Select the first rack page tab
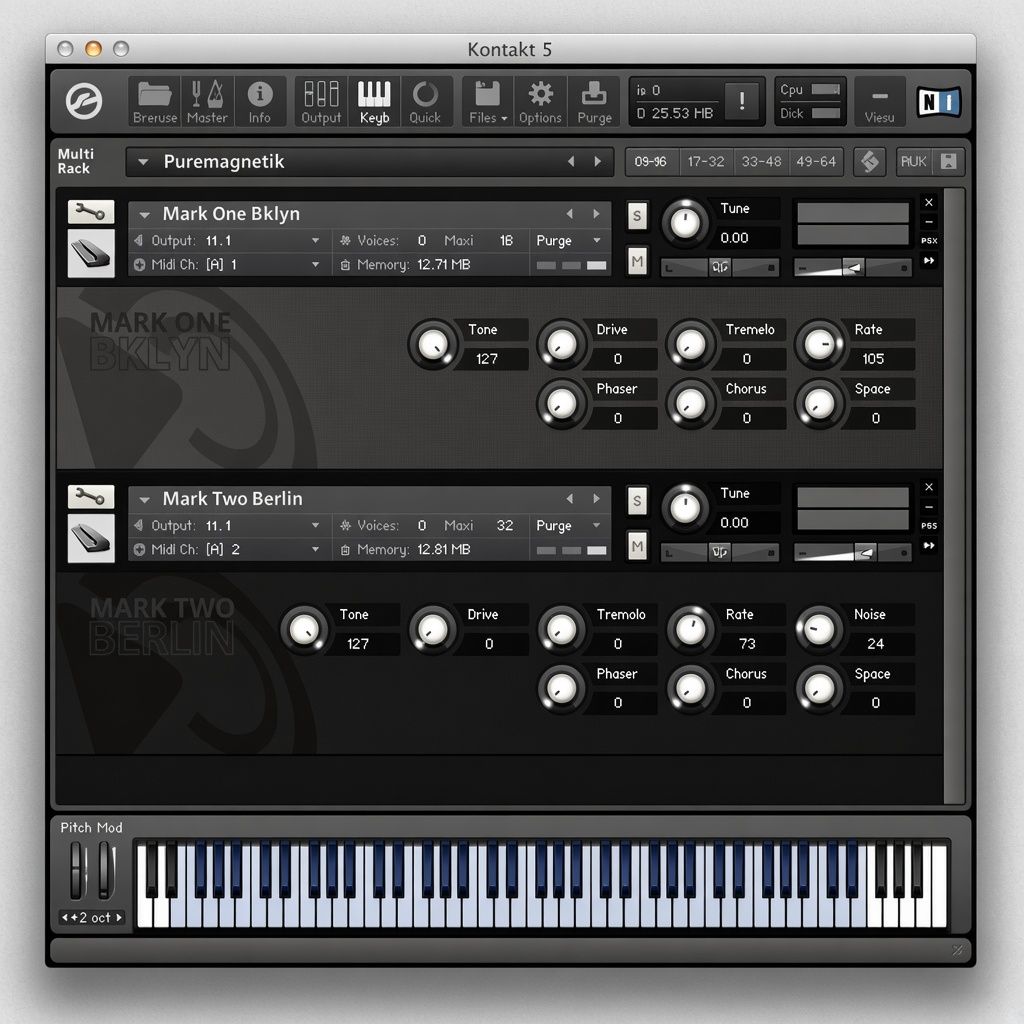Image resolution: width=1024 pixels, height=1024 pixels. tap(651, 161)
